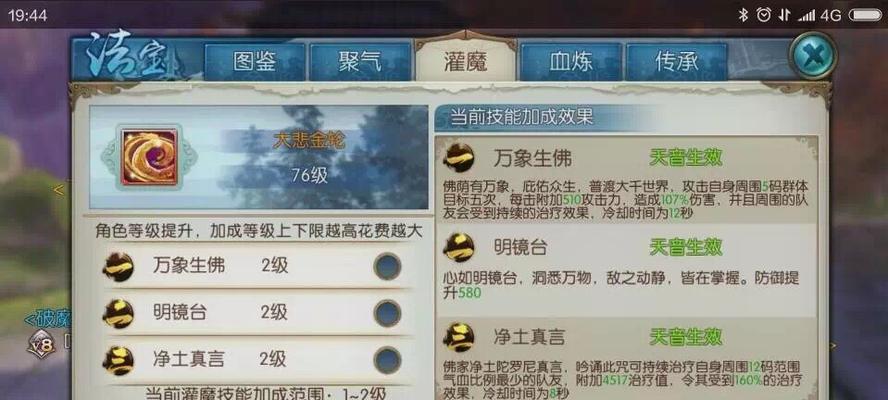Select the radio circle beside 明镜台 2级

point(387,313)
